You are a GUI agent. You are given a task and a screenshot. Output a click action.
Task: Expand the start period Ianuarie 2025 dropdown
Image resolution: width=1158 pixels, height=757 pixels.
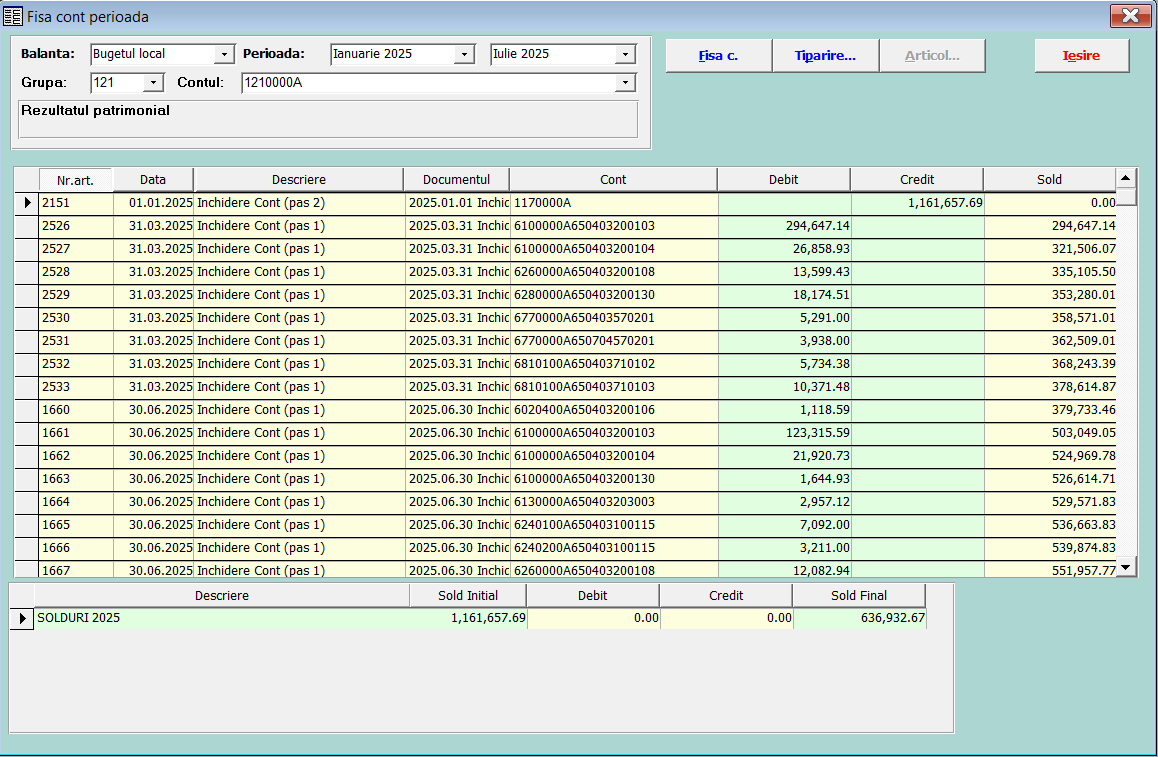coord(464,54)
